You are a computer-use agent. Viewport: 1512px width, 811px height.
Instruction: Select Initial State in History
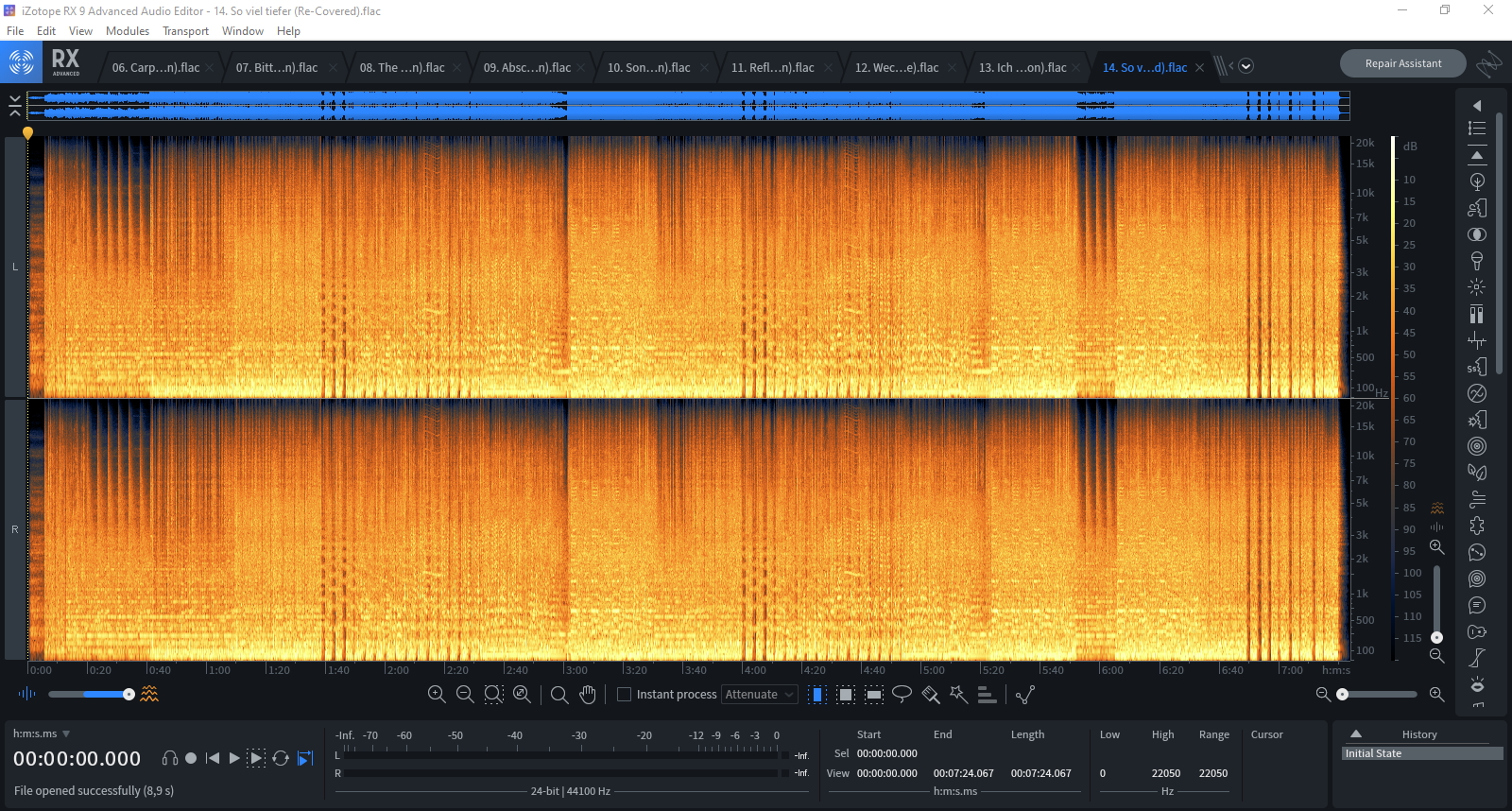pyautogui.click(x=1373, y=753)
